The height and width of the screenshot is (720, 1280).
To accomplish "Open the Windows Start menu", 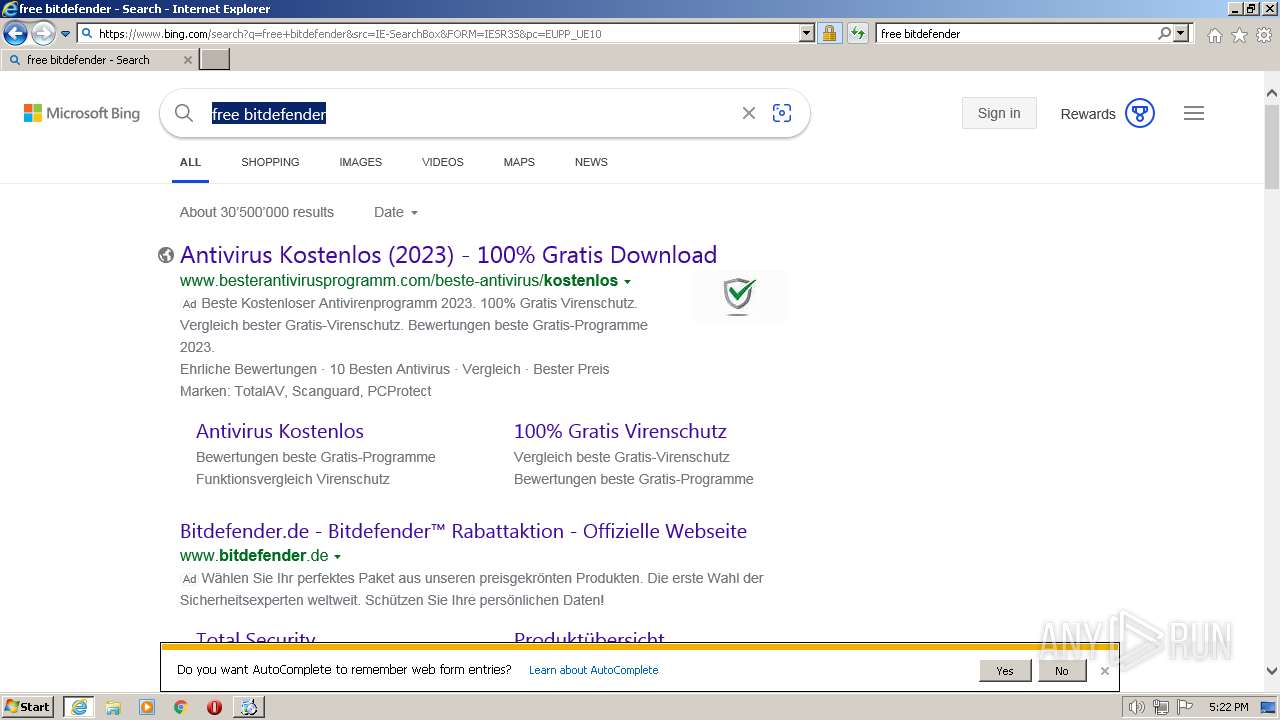I will (x=28, y=707).
